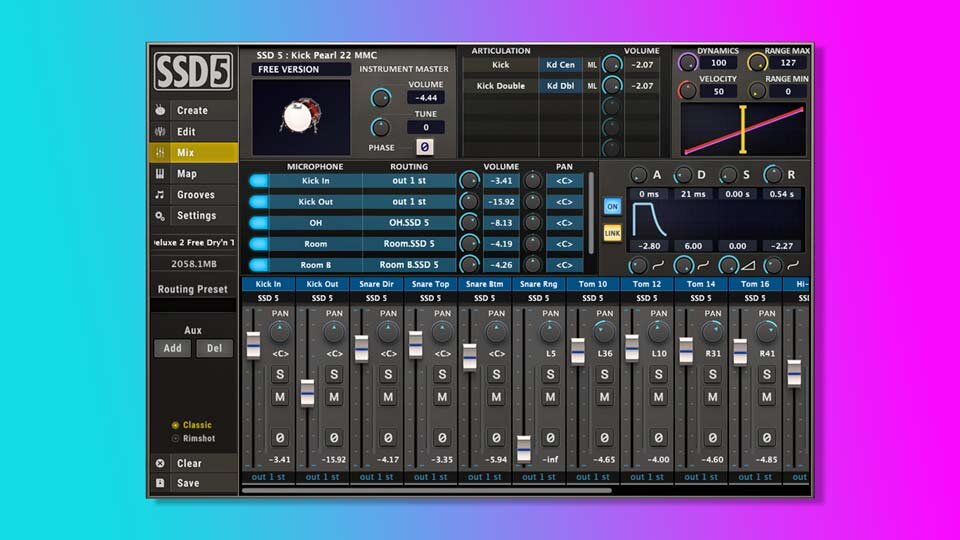The height and width of the screenshot is (540, 960).
Task: Open Kick Out routing dropdown out 1 st
Action: coord(409,201)
